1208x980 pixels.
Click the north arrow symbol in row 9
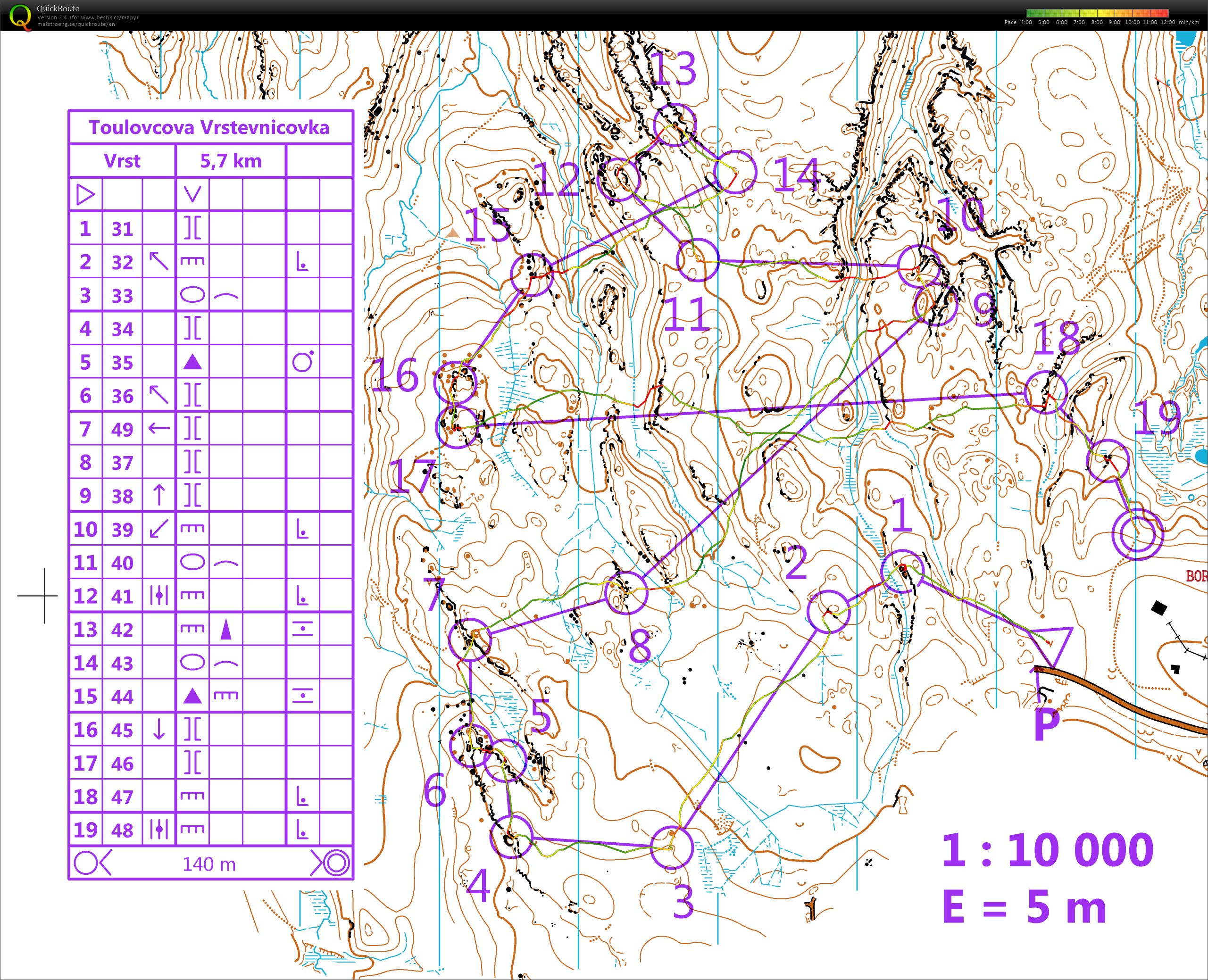click(158, 495)
